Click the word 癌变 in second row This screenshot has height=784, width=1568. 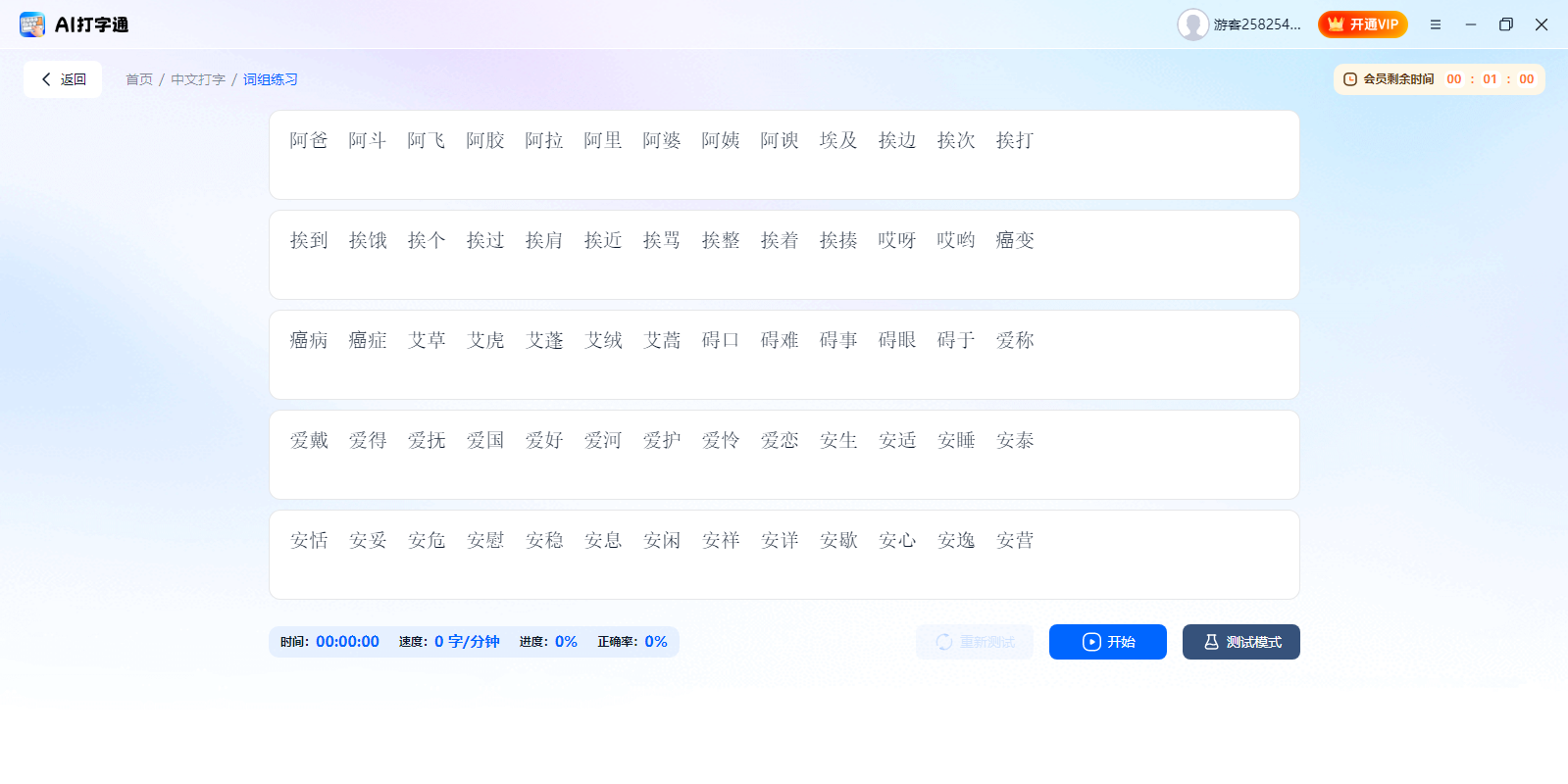click(x=1015, y=241)
